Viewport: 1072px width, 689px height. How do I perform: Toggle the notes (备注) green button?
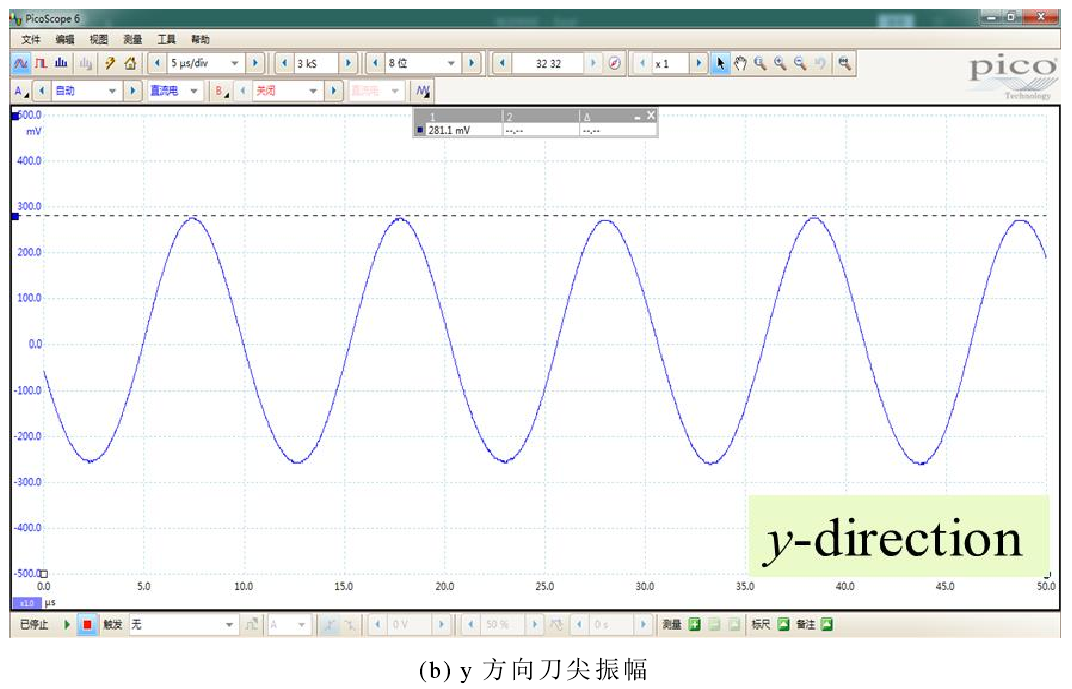[826, 625]
